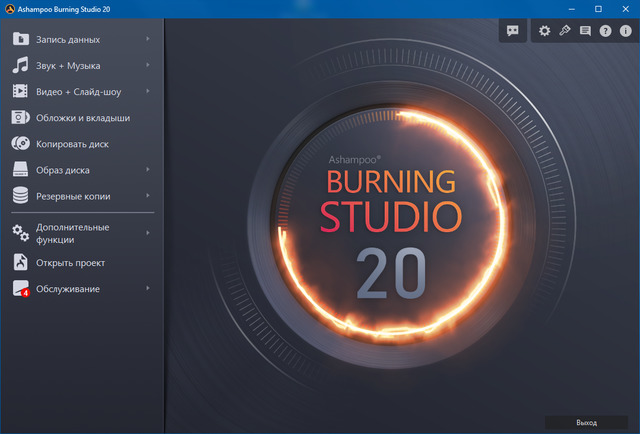Expand the Образ диска submenu arrow
Viewport: 640px width, 434px height.
pyautogui.click(x=147, y=170)
